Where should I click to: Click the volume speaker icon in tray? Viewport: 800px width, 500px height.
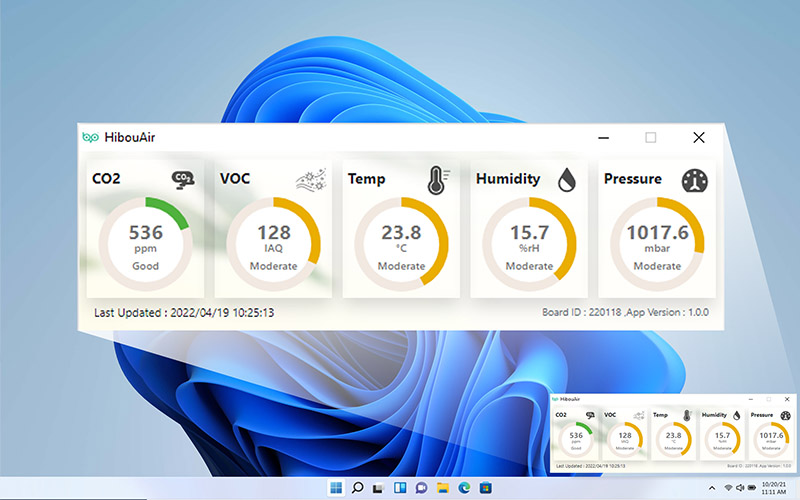click(x=740, y=488)
